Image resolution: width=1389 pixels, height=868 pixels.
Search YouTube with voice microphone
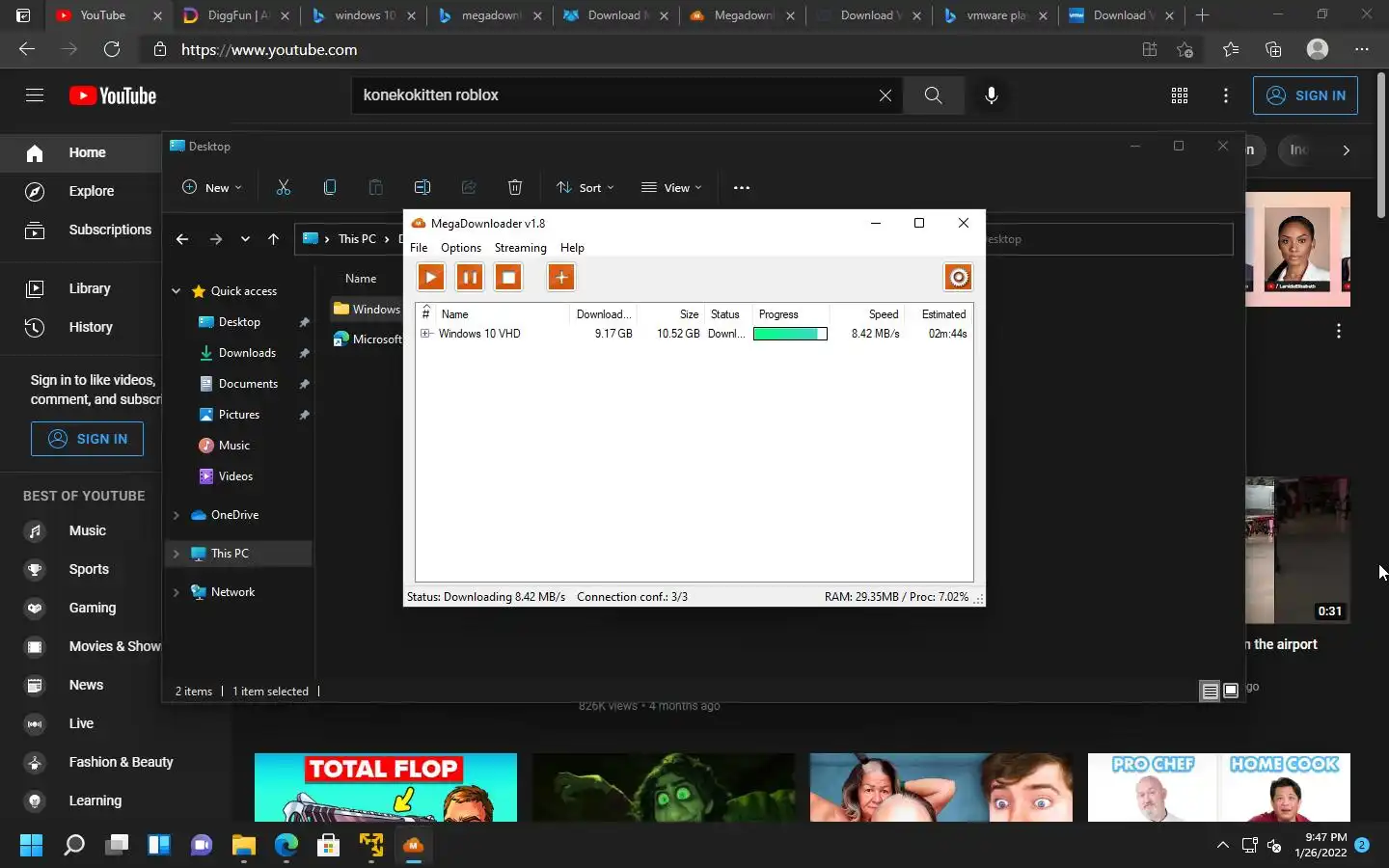click(x=991, y=95)
